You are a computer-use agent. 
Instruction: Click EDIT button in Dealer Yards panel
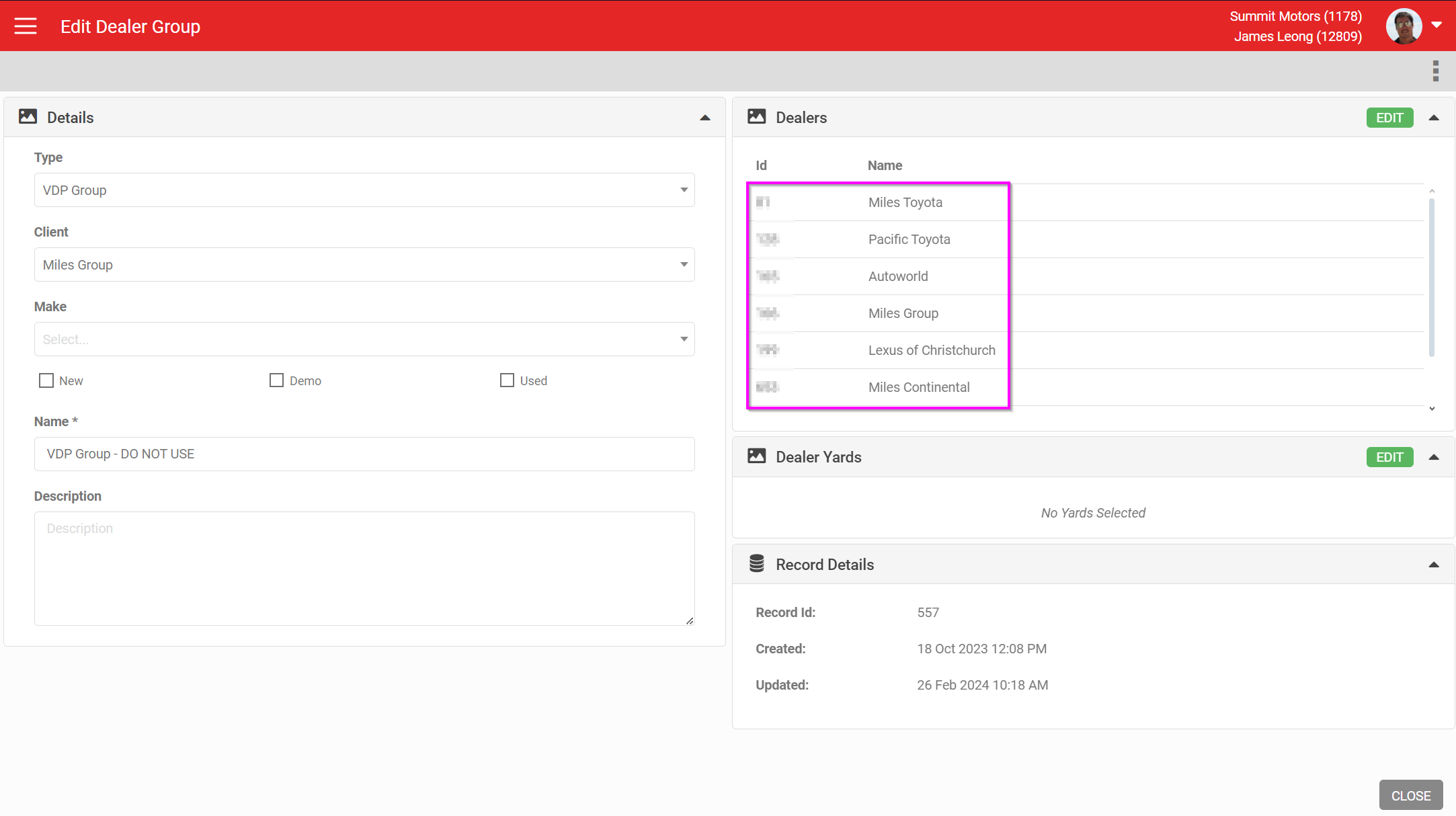point(1389,457)
